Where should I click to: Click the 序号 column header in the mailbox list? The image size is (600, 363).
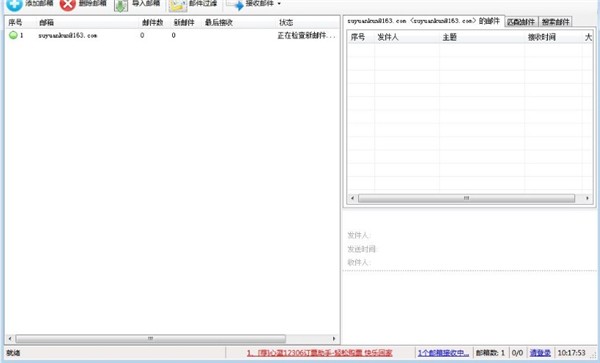(x=15, y=23)
